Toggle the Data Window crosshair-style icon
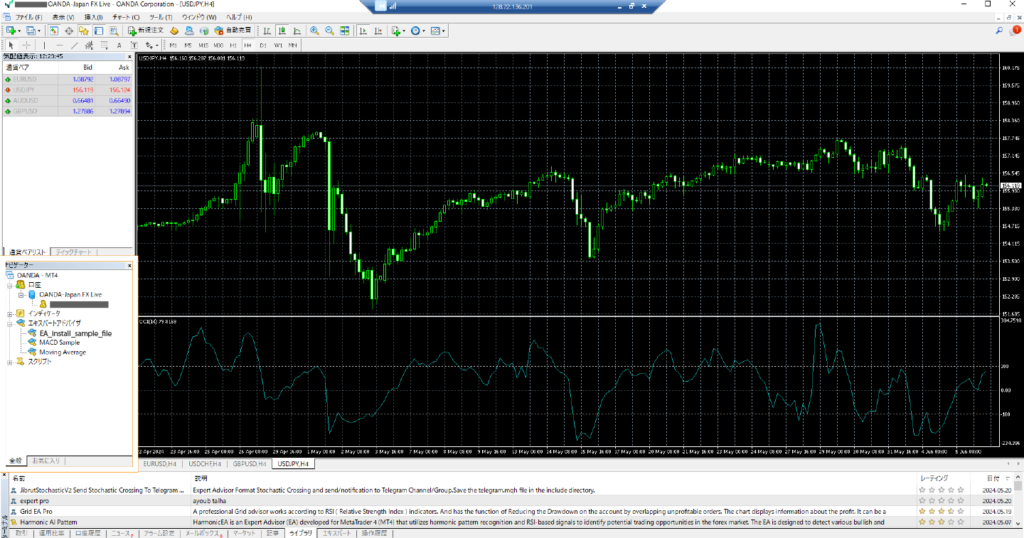1024x538 pixels. click(69, 31)
